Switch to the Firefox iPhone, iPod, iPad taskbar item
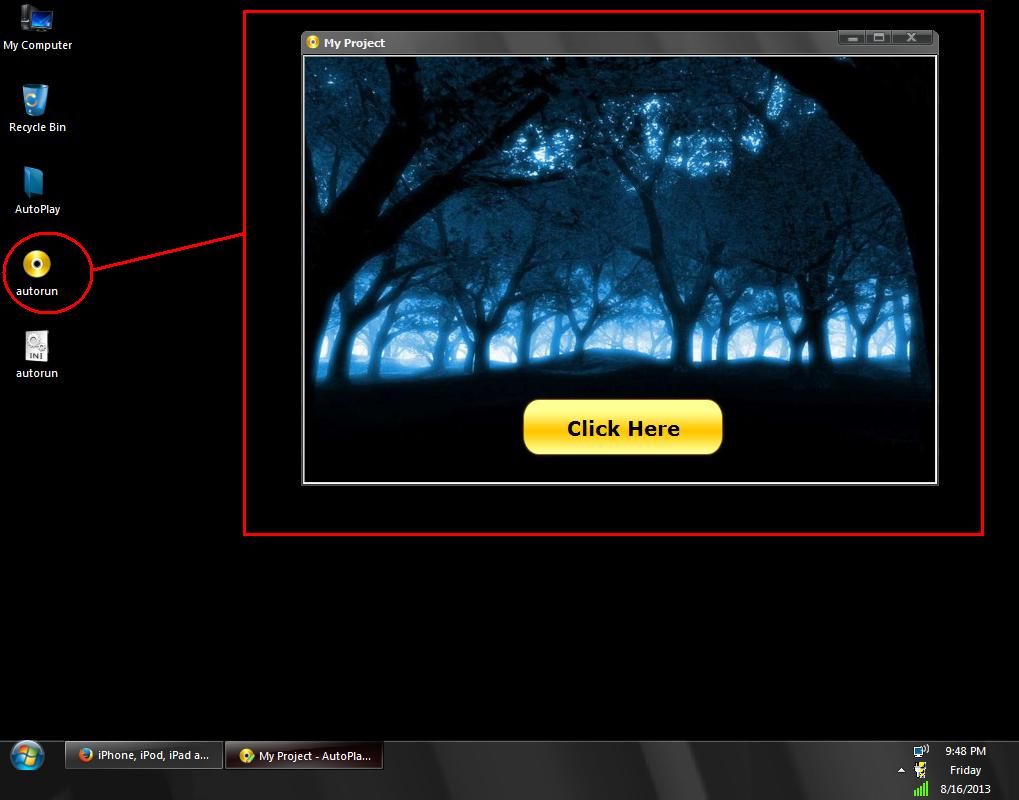Image resolution: width=1019 pixels, height=800 pixels. (x=144, y=755)
